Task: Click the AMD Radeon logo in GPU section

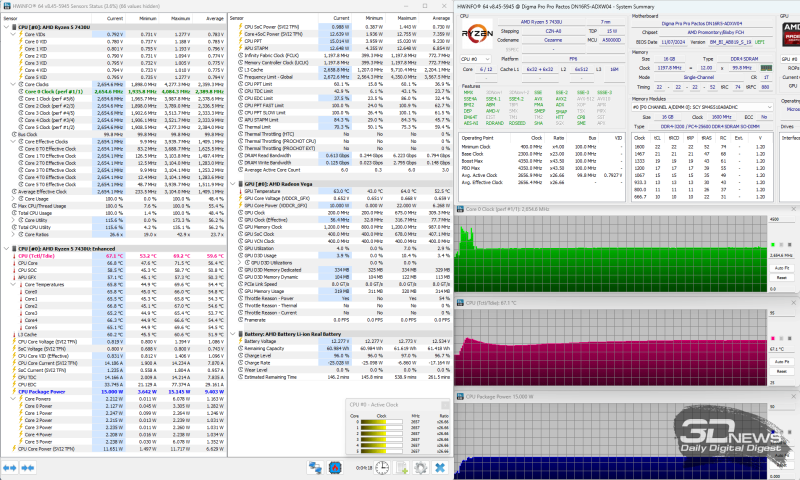Action: [791, 34]
